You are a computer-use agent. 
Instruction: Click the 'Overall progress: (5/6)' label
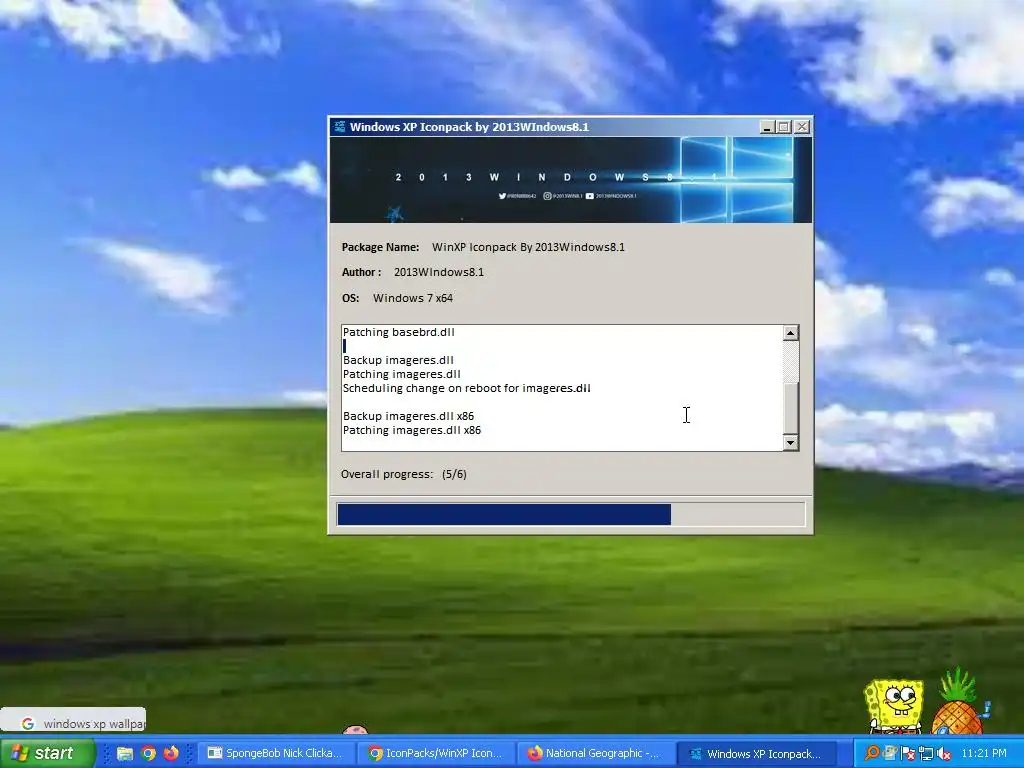click(x=404, y=474)
